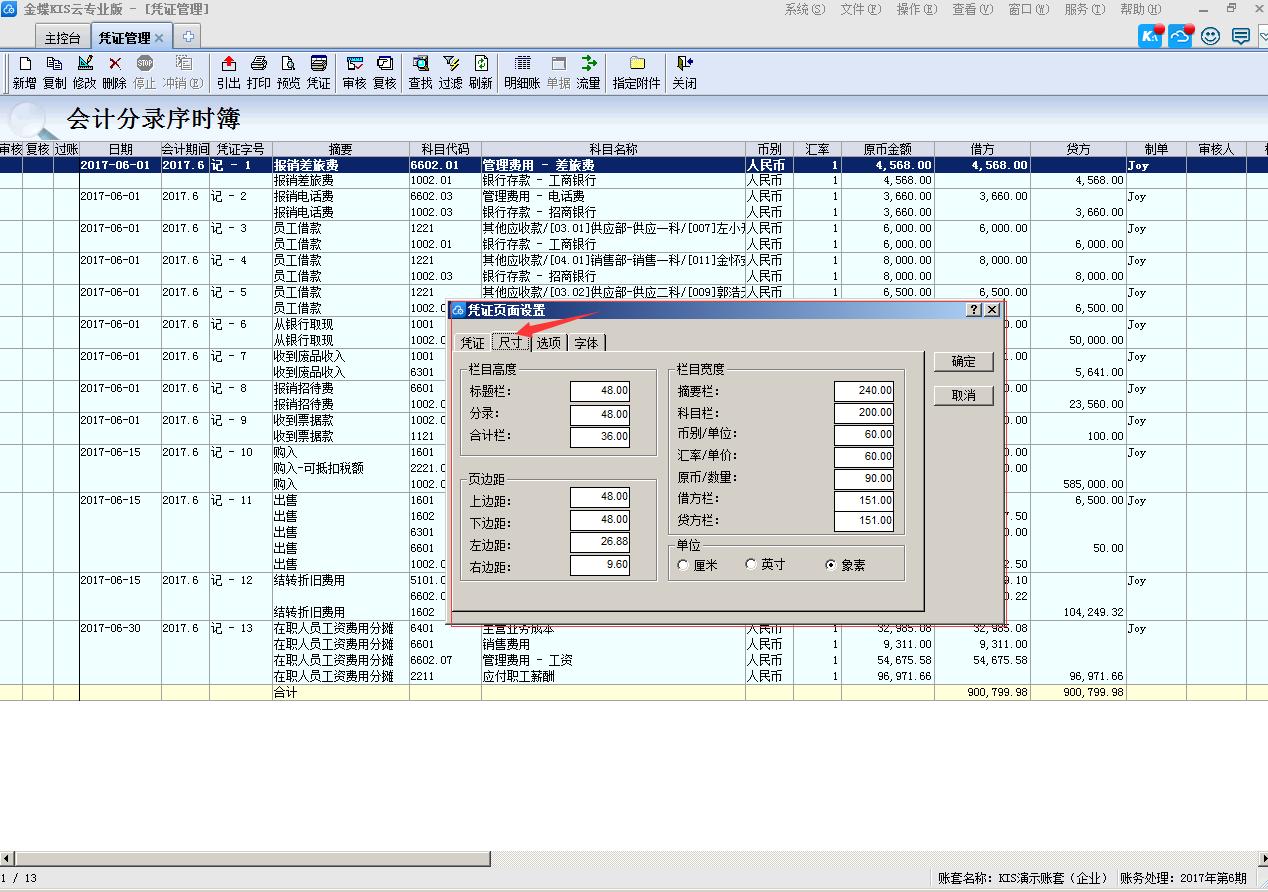
Task: Open the 系统(S) menu
Action: click(x=804, y=9)
